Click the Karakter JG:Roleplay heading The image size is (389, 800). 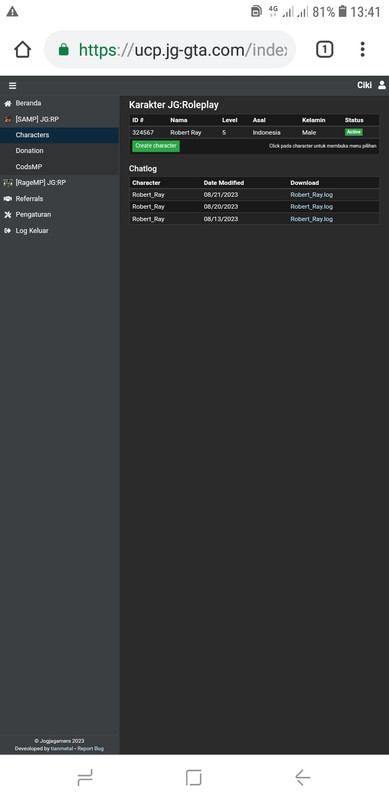[x=174, y=105]
